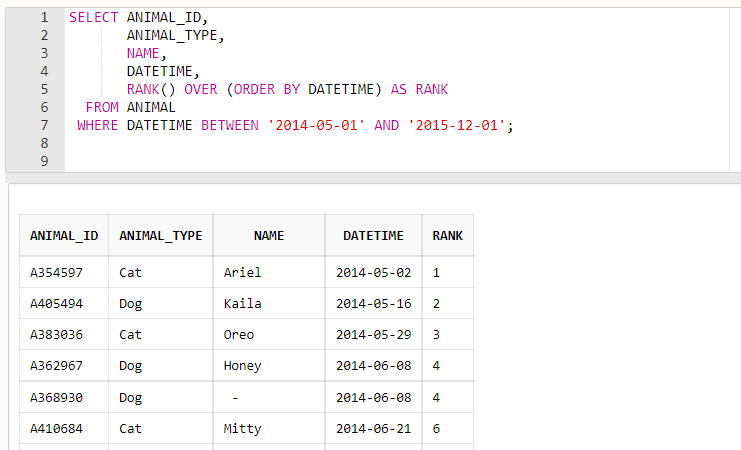This screenshot has height=450, width=741.
Task: Click line number 1 in the gutter
Action: pos(44,17)
